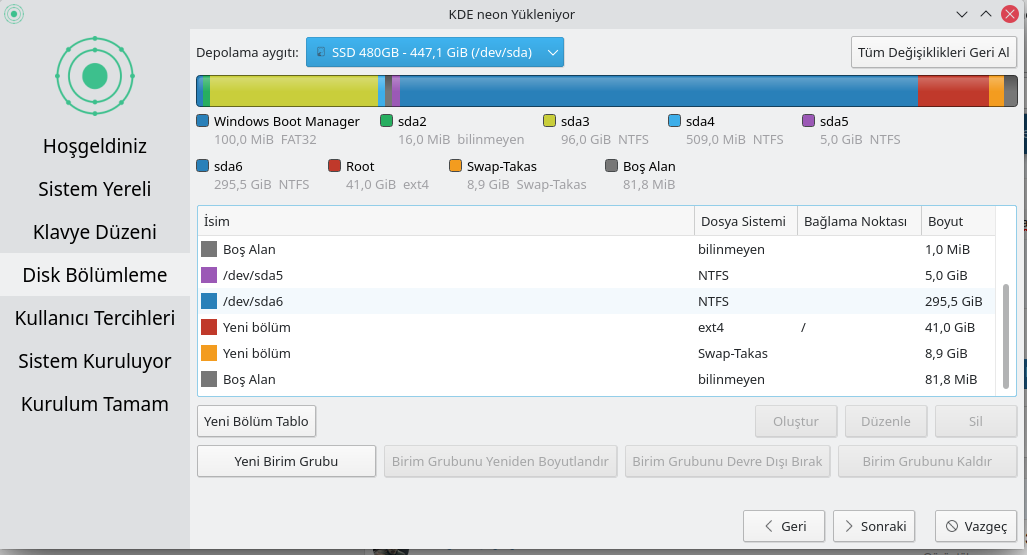Screen dimensions: 1027x555
Task: Click the gray Boş Alan legend swatch
Action: [x=612, y=166]
